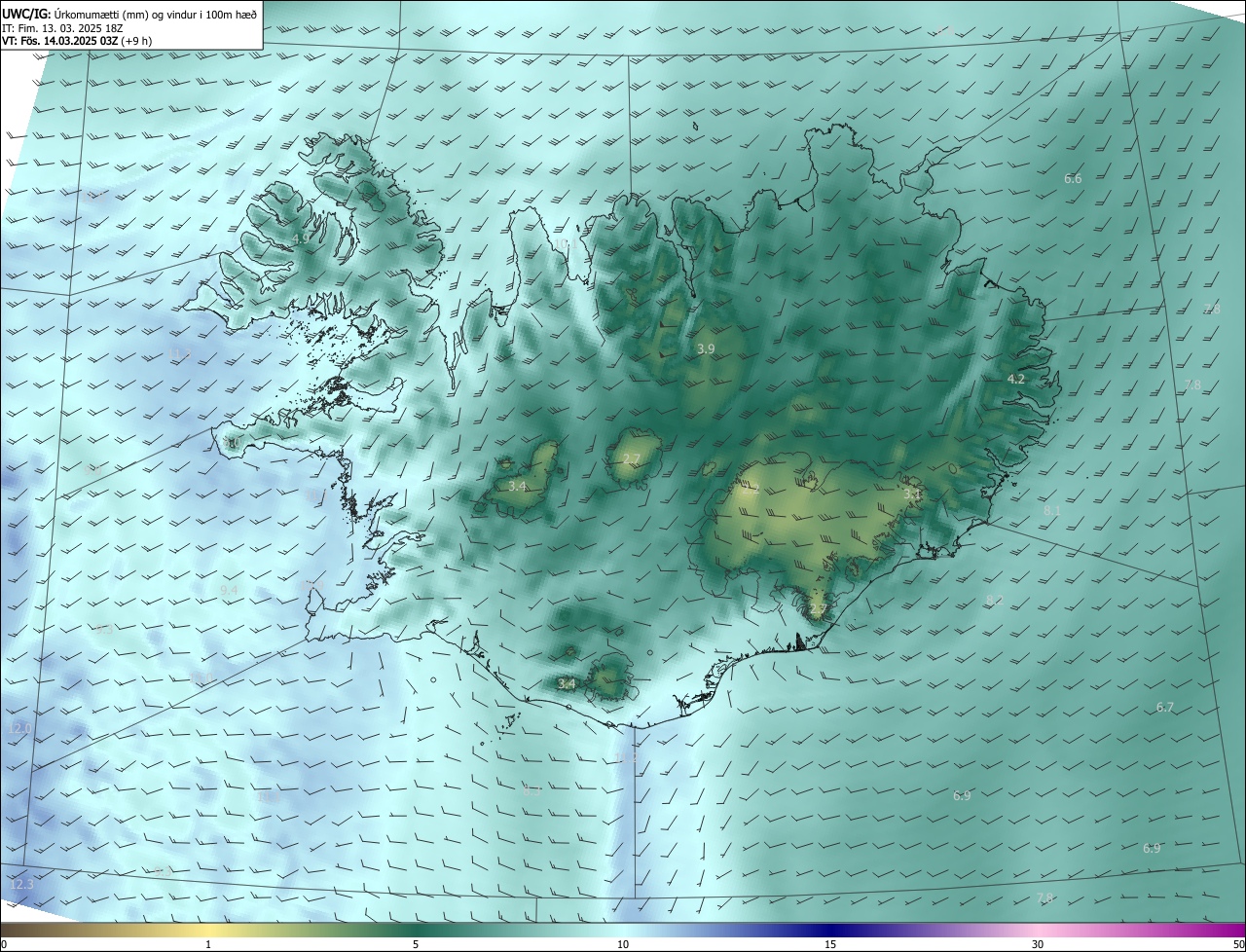Click the 'UWC/IG: Úrkomumætti (mm)' title line

[x=129, y=15]
